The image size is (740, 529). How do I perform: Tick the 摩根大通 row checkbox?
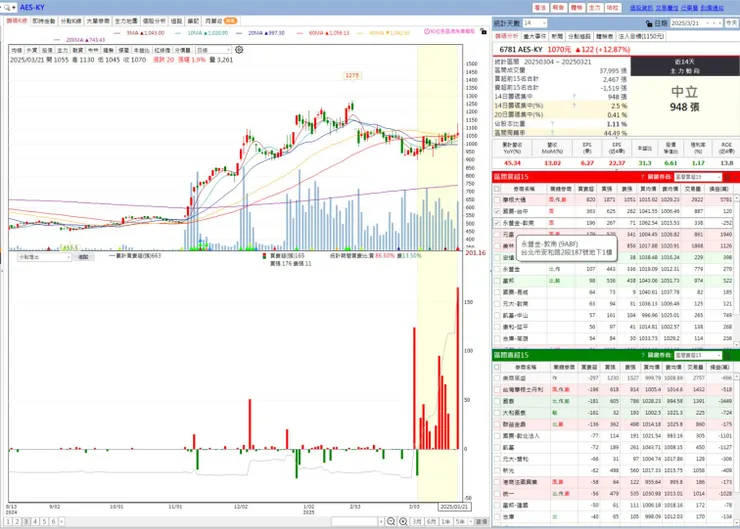497,200
